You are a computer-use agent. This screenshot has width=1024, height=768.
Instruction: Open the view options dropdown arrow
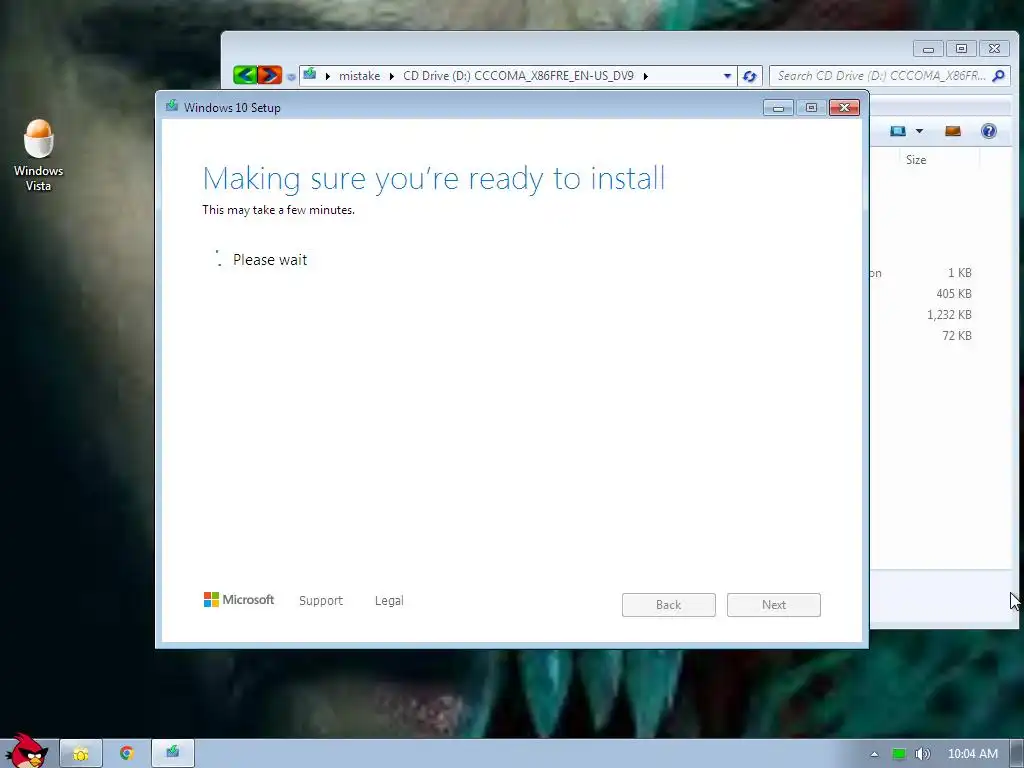point(919,131)
